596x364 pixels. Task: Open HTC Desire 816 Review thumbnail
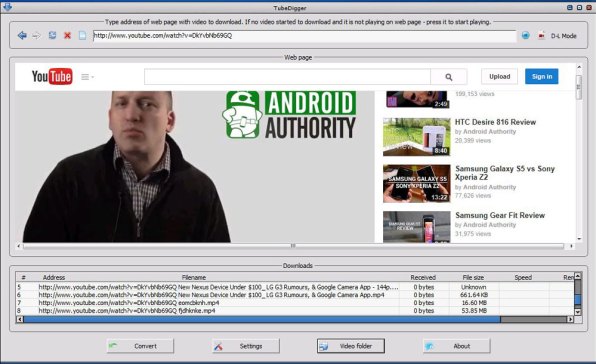417,137
